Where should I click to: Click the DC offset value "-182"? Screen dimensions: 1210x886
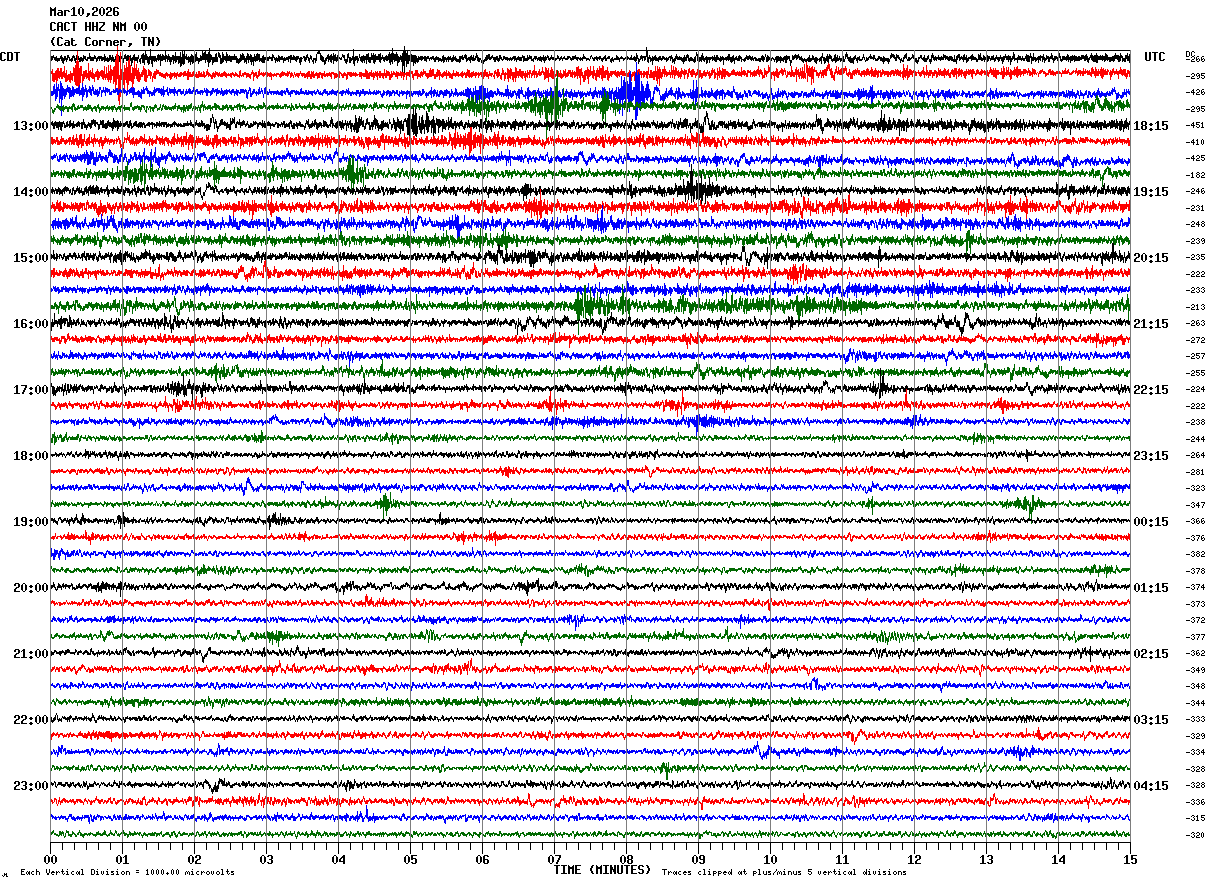[x=1195, y=175]
